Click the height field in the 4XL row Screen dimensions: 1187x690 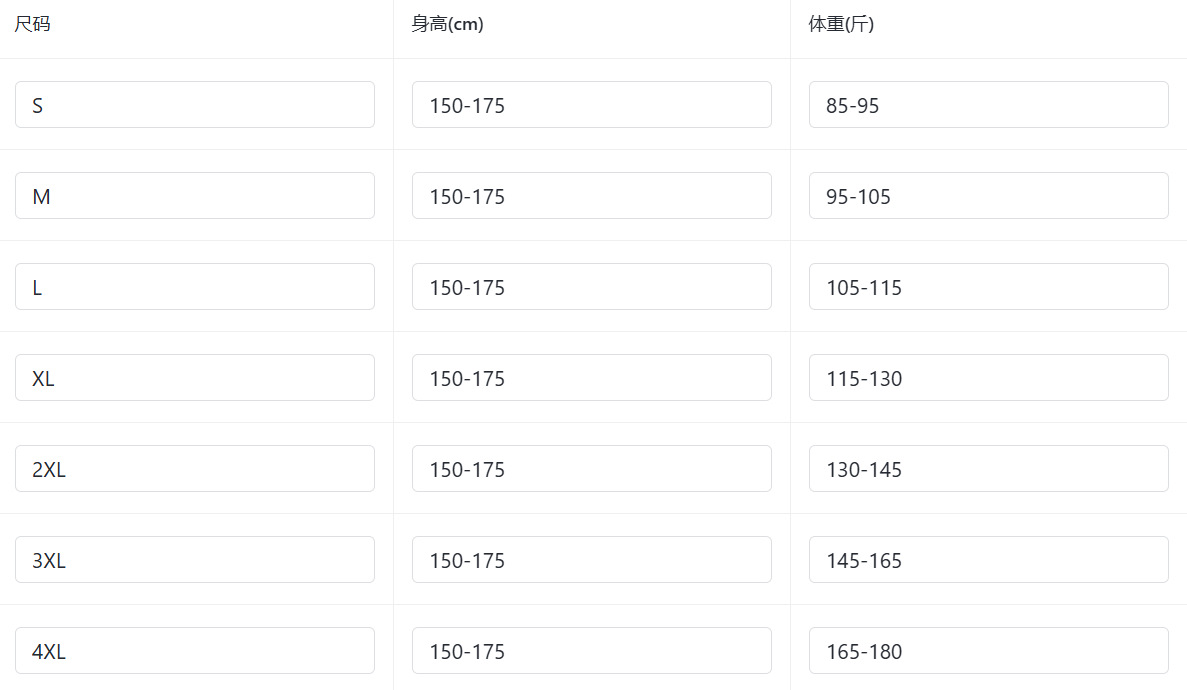[591, 651]
